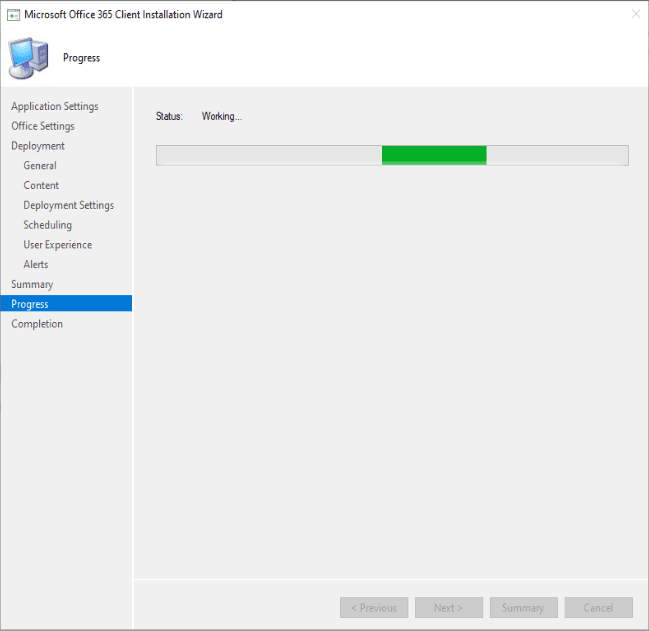Select the Deployment section
649x631 pixels.
[x=38, y=146]
